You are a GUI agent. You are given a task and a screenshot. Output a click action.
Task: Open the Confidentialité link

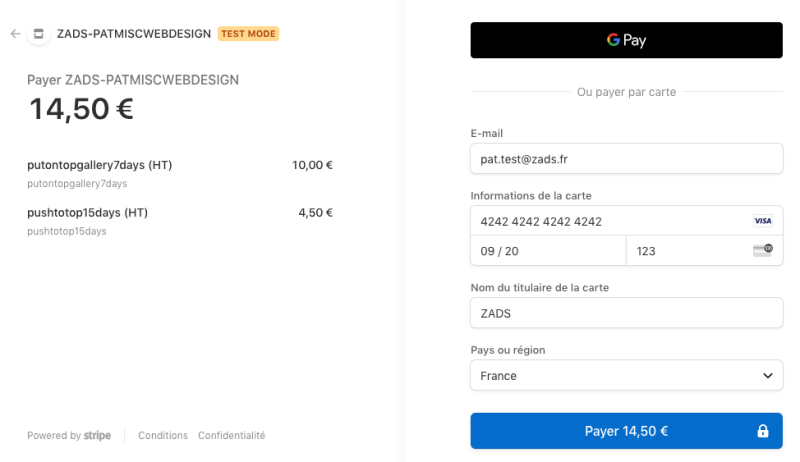(x=231, y=436)
